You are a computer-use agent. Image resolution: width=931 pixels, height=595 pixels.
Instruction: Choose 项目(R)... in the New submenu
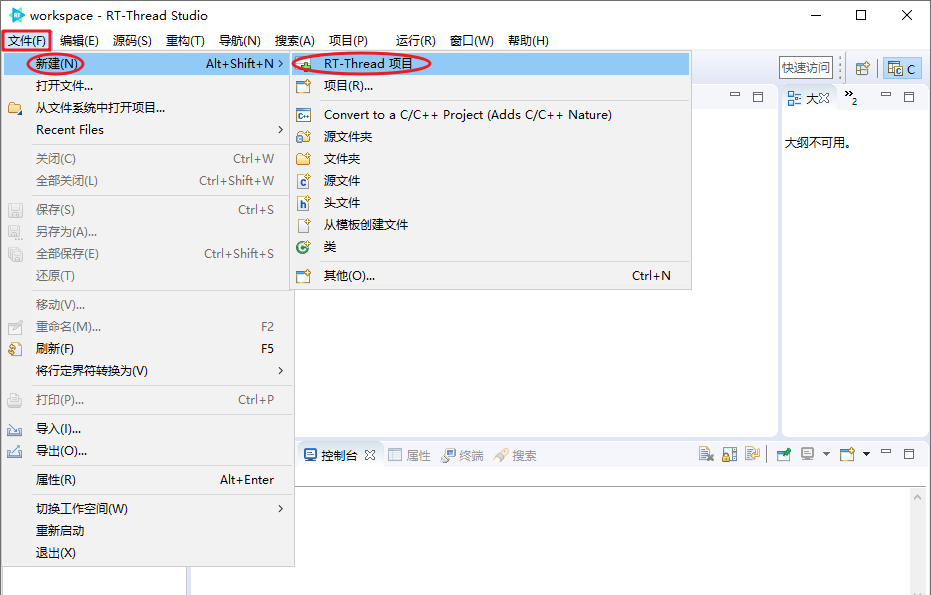coord(490,86)
